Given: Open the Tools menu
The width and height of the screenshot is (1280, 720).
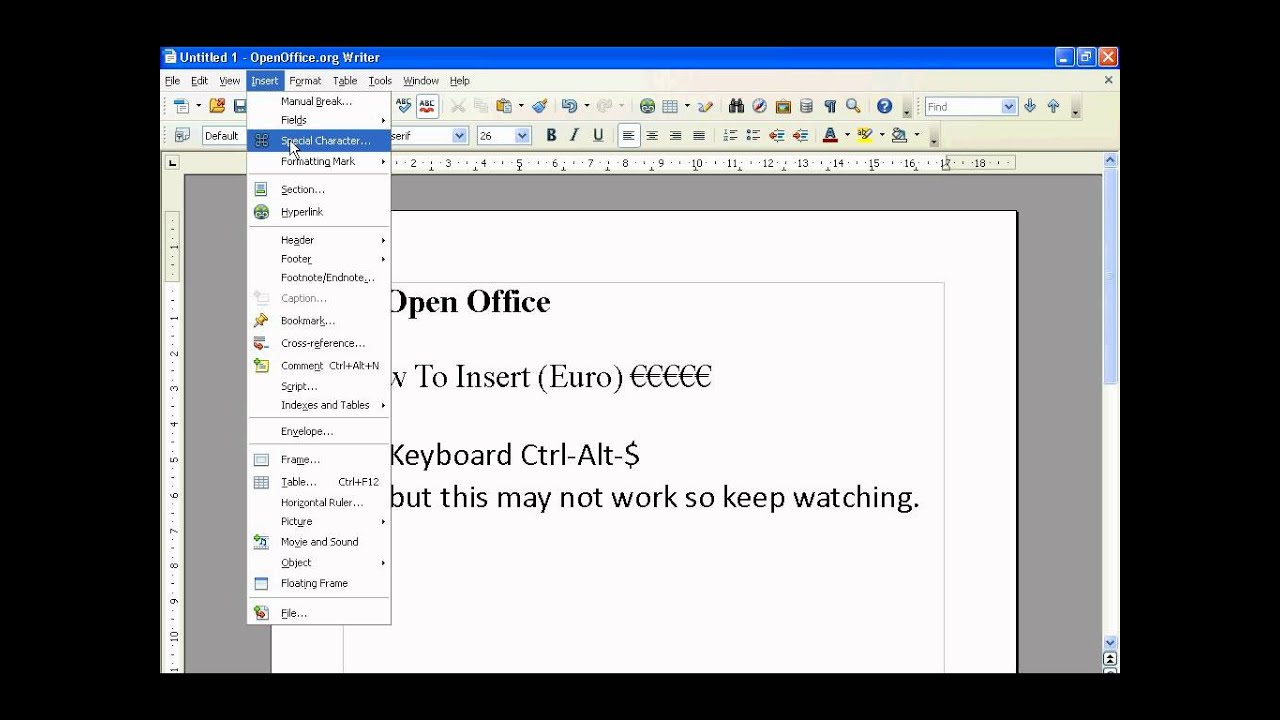Looking at the screenshot, I should pos(380,81).
